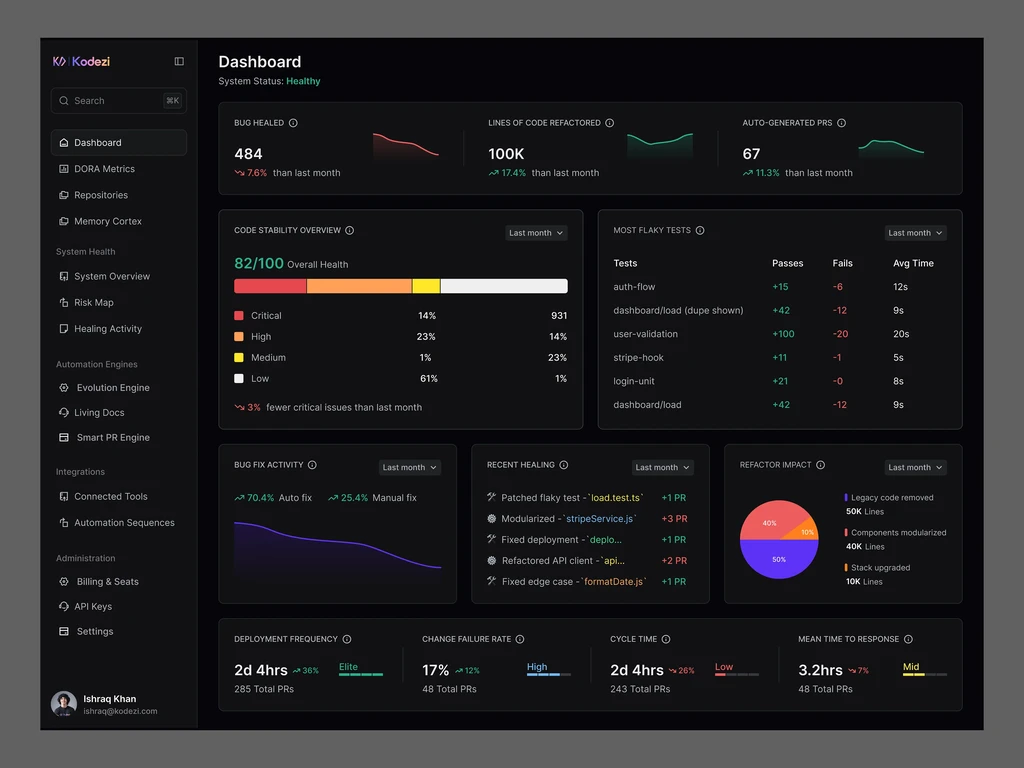Collapse sidebar with the panel toggle icon
1024x768 pixels.
click(179, 61)
